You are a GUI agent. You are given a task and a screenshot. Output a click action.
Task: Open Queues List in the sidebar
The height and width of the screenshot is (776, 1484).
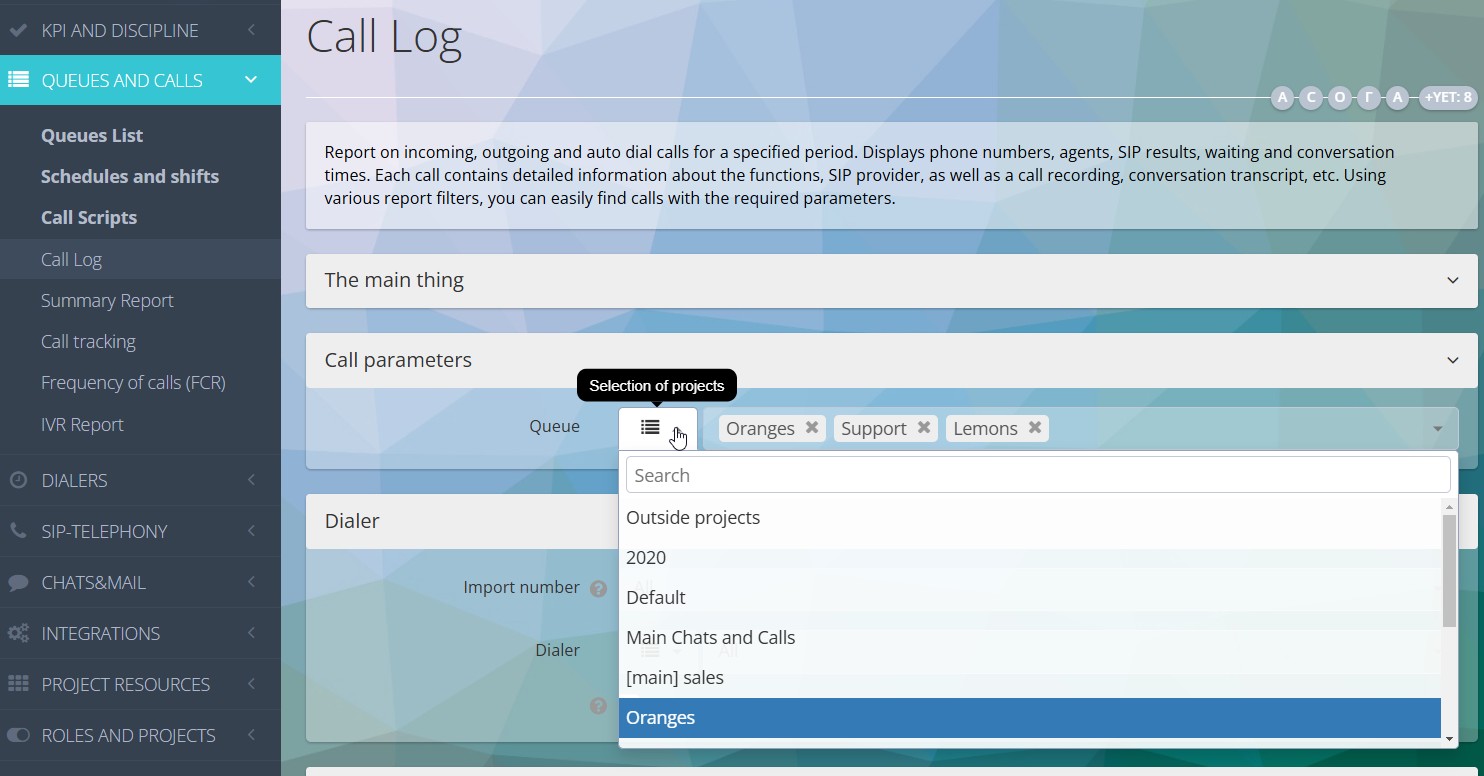coord(92,135)
